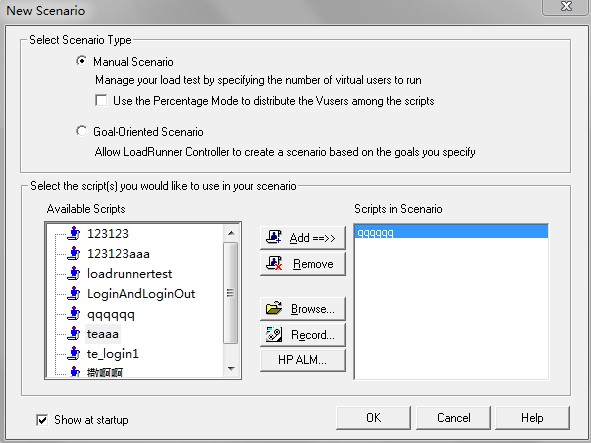Image resolution: width=591 pixels, height=443 pixels.
Task: Select the Goal-Oriented Scenario option
Action: pos(81,131)
